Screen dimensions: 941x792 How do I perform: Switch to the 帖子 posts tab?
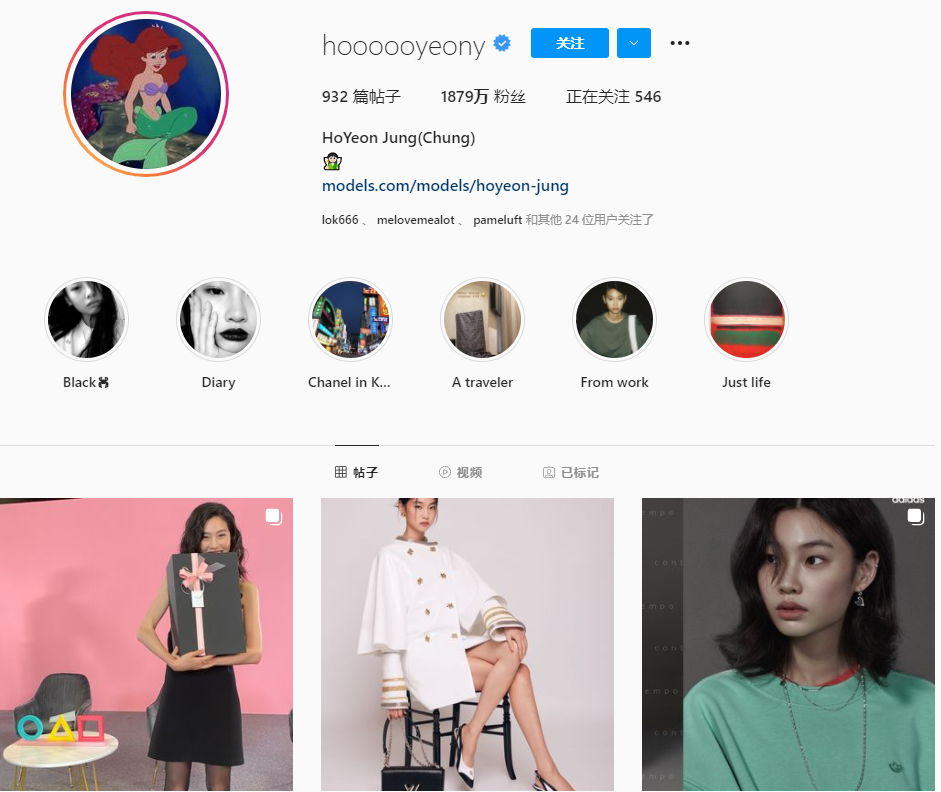[x=356, y=472]
